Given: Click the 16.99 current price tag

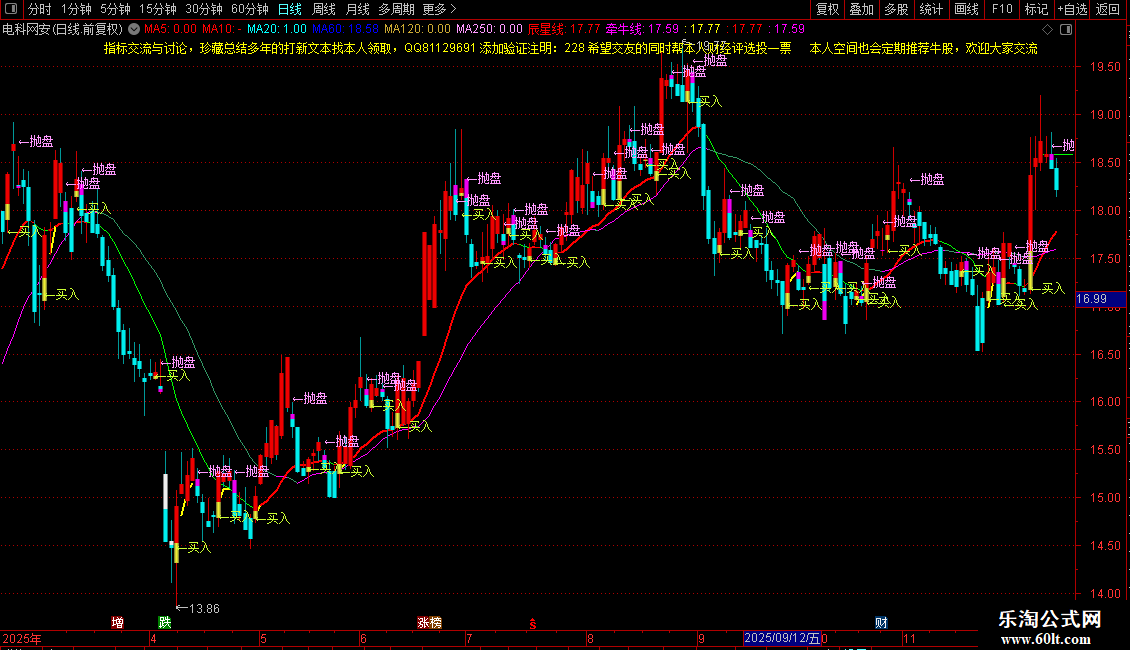Looking at the screenshot, I should point(1100,298).
